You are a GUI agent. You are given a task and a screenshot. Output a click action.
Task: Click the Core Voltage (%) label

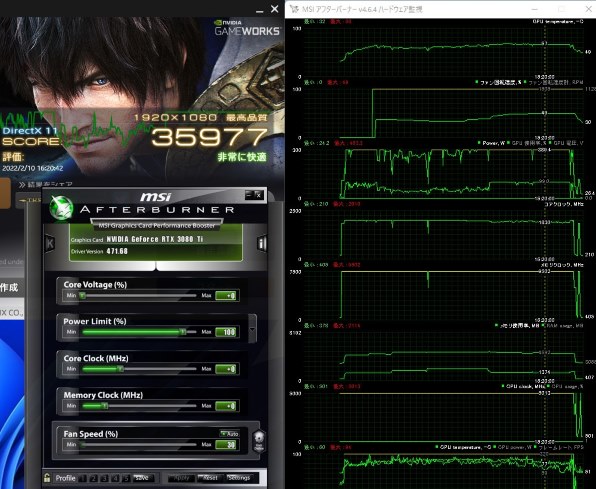coord(95,284)
